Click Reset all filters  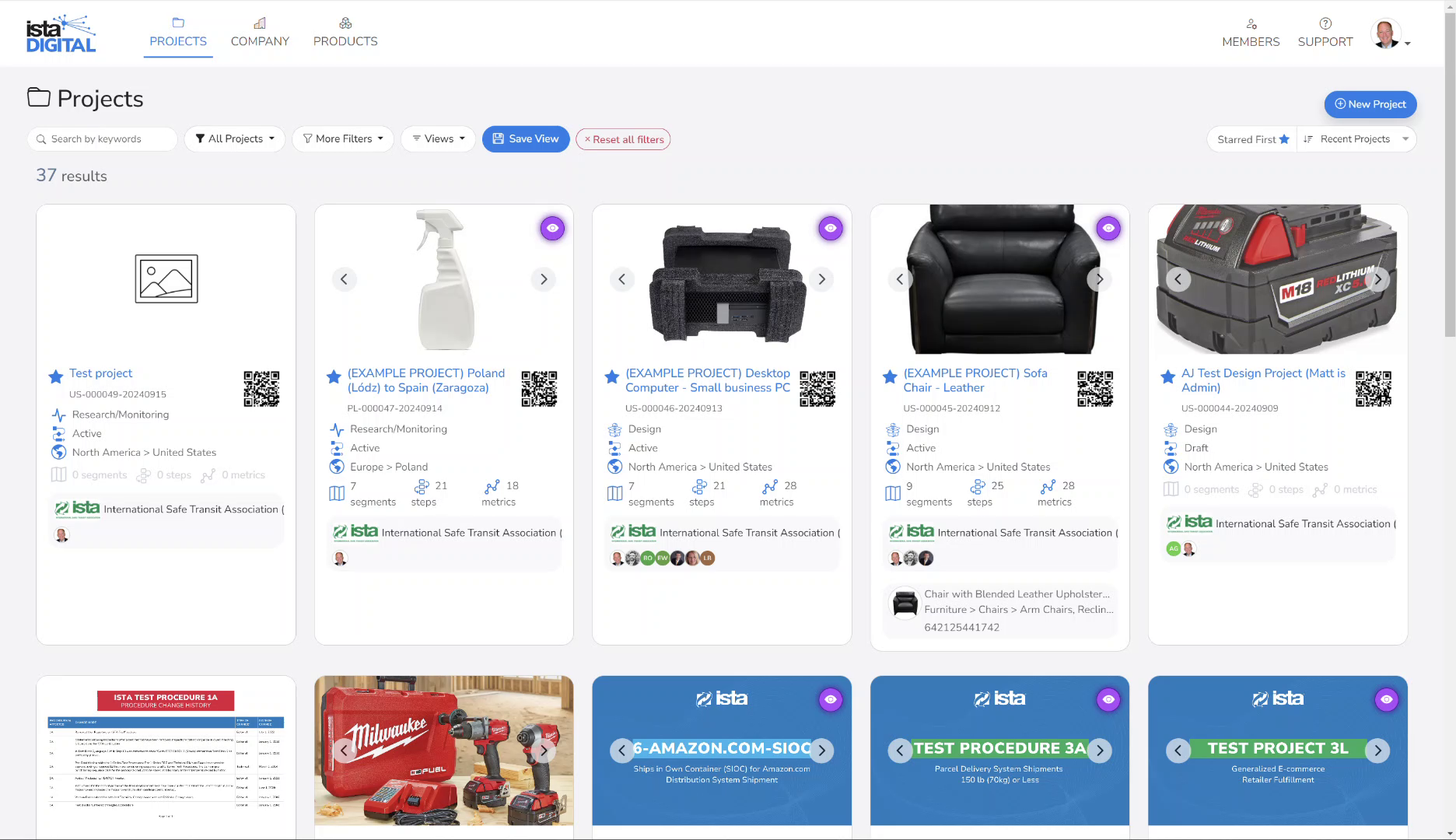point(623,140)
